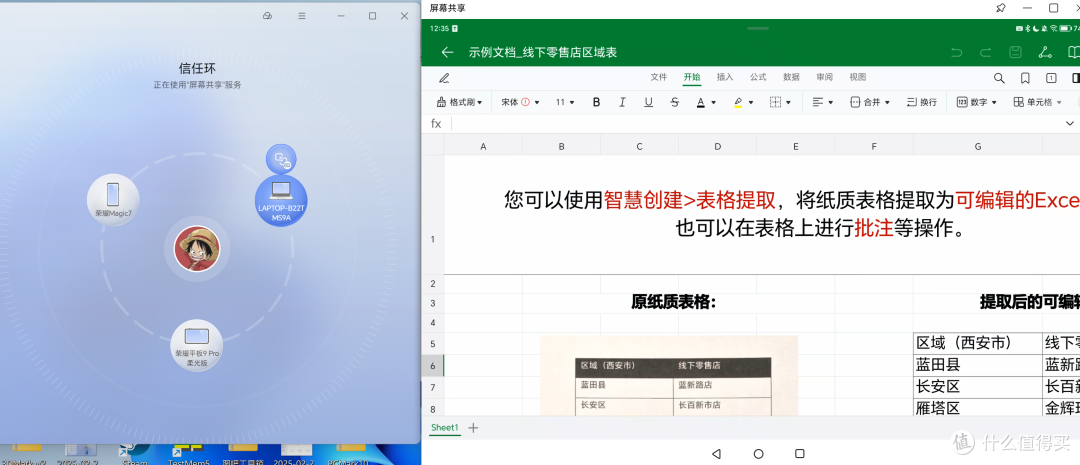Viewport: 1080px width, 465px height.
Task: Click the Luffy avatar in the trust ring
Action: (x=197, y=249)
